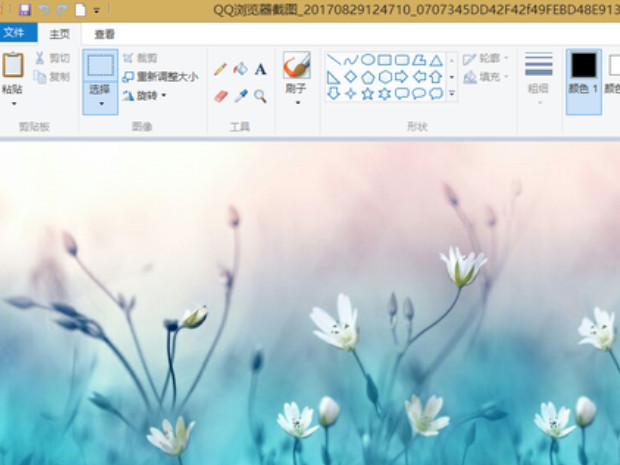Select the Eraser tool

coord(221,96)
